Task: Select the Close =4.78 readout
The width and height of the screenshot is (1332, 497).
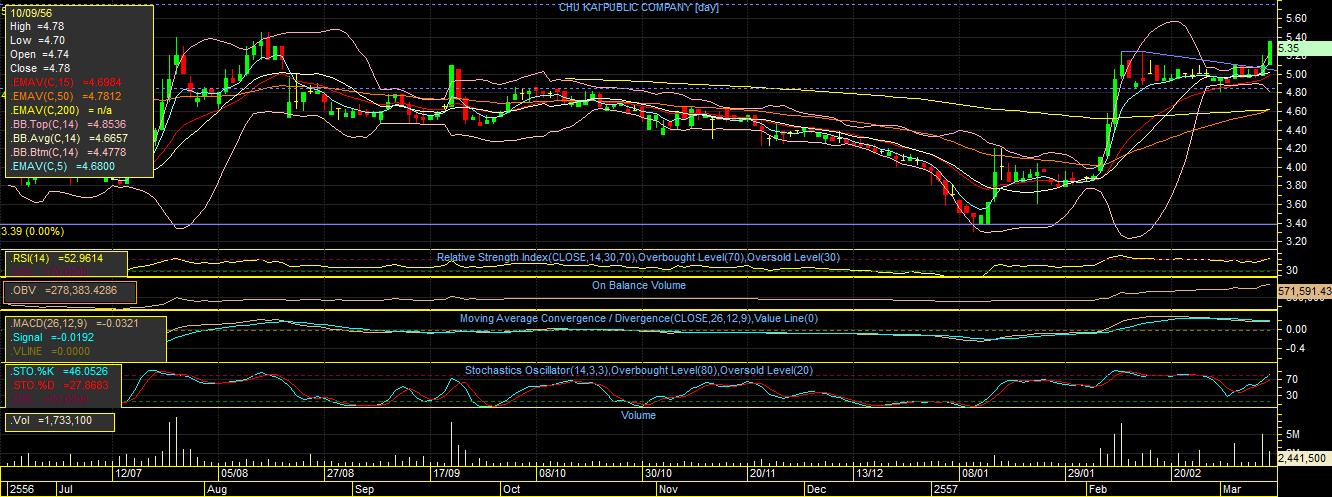Action: (39, 68)
